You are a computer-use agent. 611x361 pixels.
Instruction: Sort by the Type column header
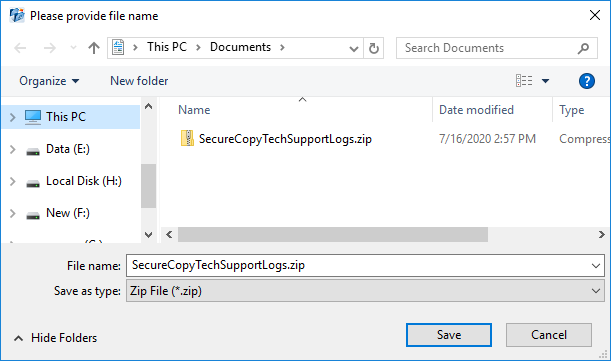pyautogui.click(x=571, y=110)
